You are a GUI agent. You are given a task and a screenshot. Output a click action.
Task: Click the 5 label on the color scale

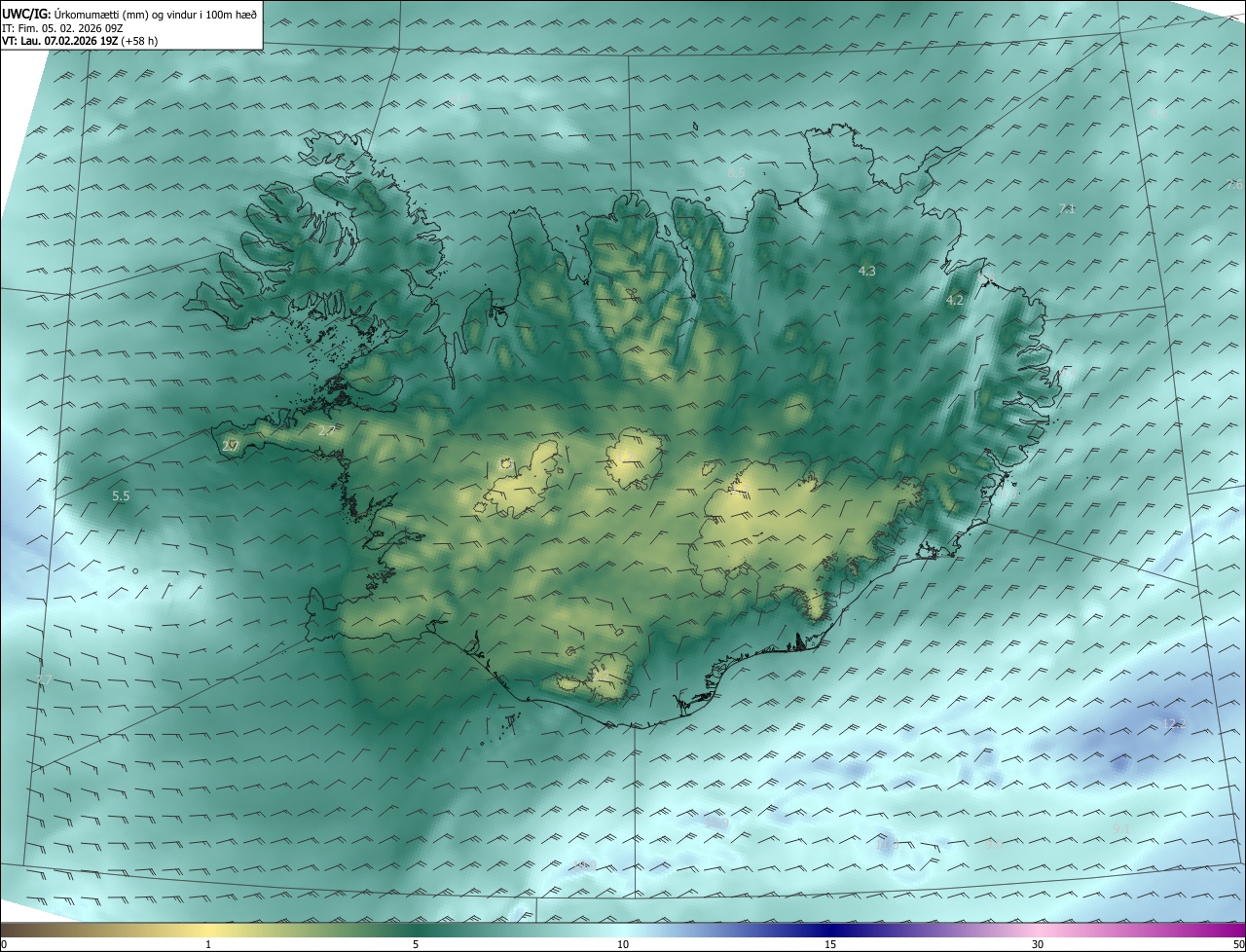click(x=416, y=944)
